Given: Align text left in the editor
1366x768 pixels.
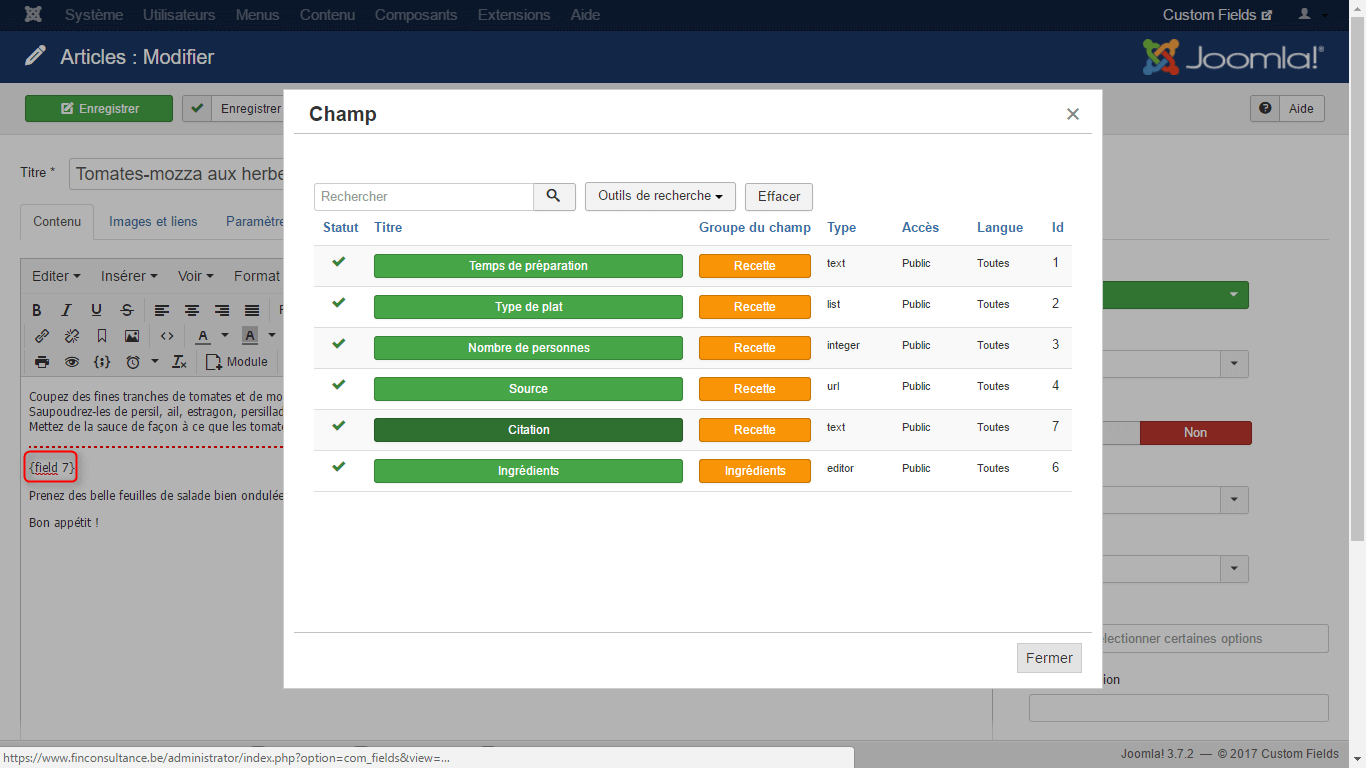Looking at the screenshot, I should click(x=162, y=310).
